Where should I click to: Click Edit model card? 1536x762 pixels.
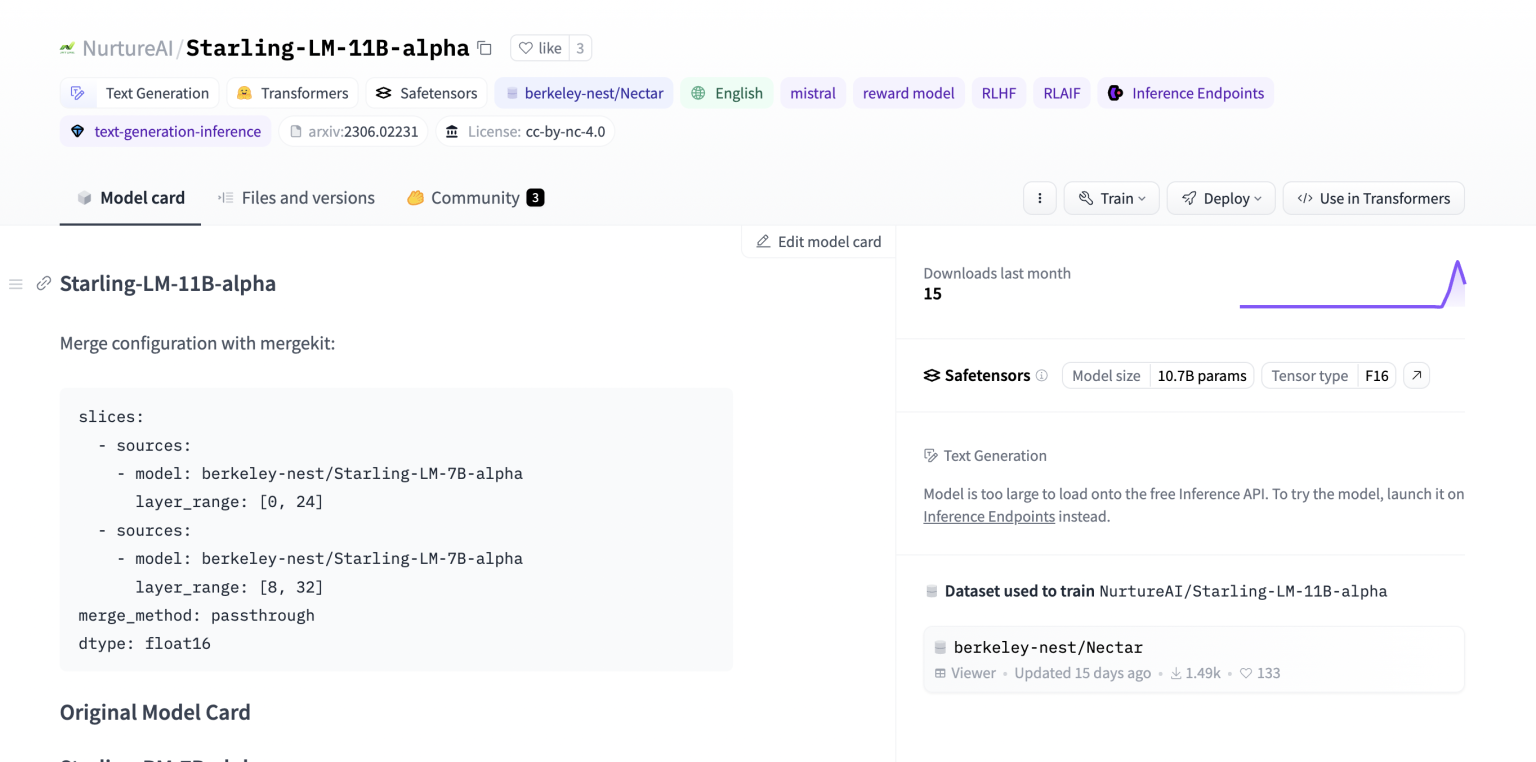click(x=820, y=241)
